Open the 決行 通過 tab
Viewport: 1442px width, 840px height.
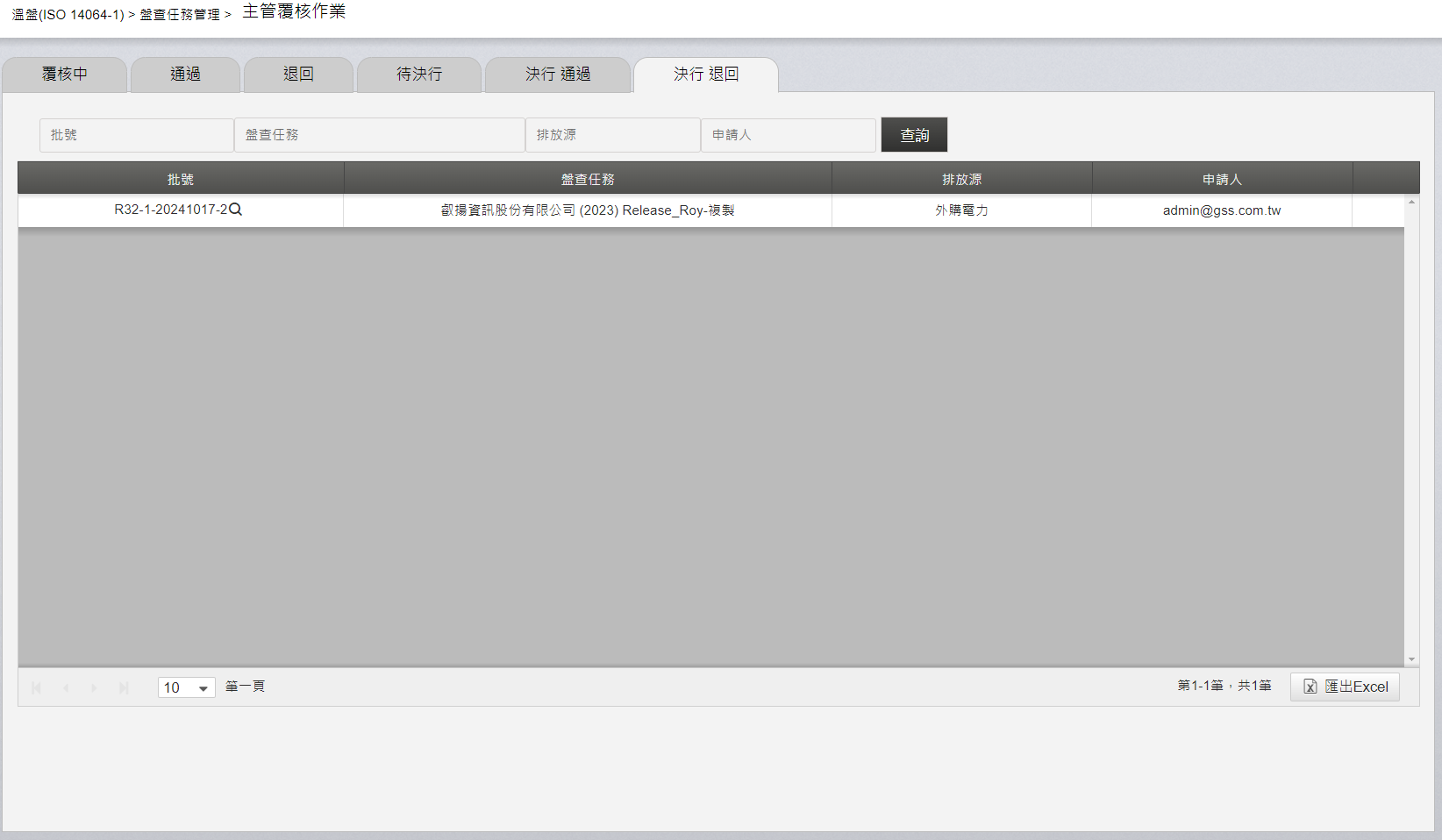[558, 75]
